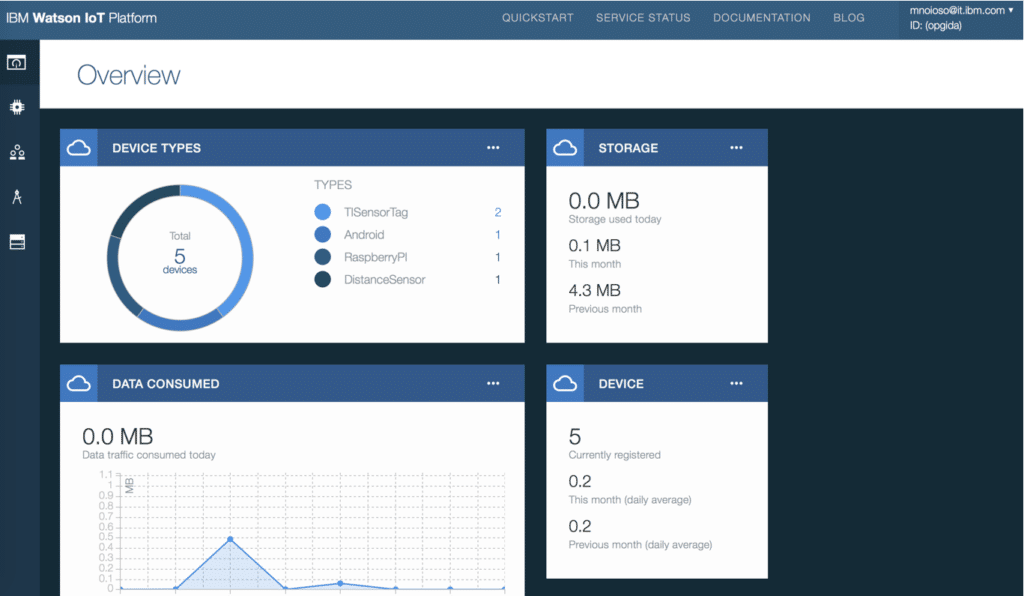1024x596 pixels.
Task: Open the compass icon in sidebar
Action: tap(17, 196)
